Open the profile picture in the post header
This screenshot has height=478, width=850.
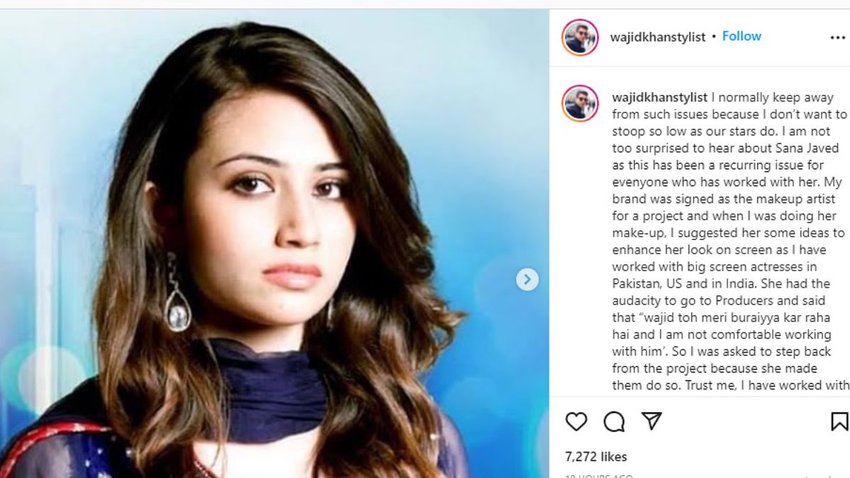click(580, 37)
